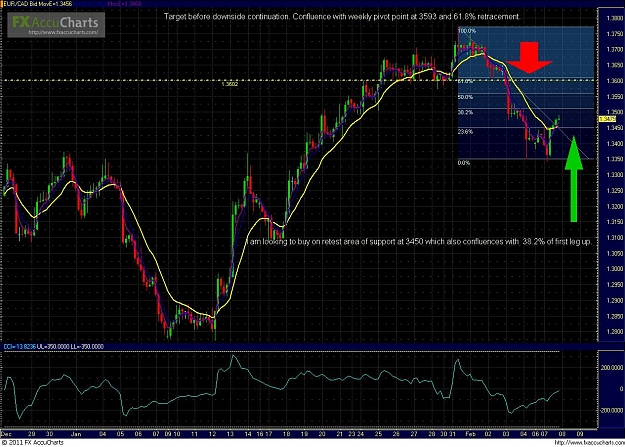Select the 100.0% Fibonacci level label
The height and width of the screenshot is (447, 625).
467,31
